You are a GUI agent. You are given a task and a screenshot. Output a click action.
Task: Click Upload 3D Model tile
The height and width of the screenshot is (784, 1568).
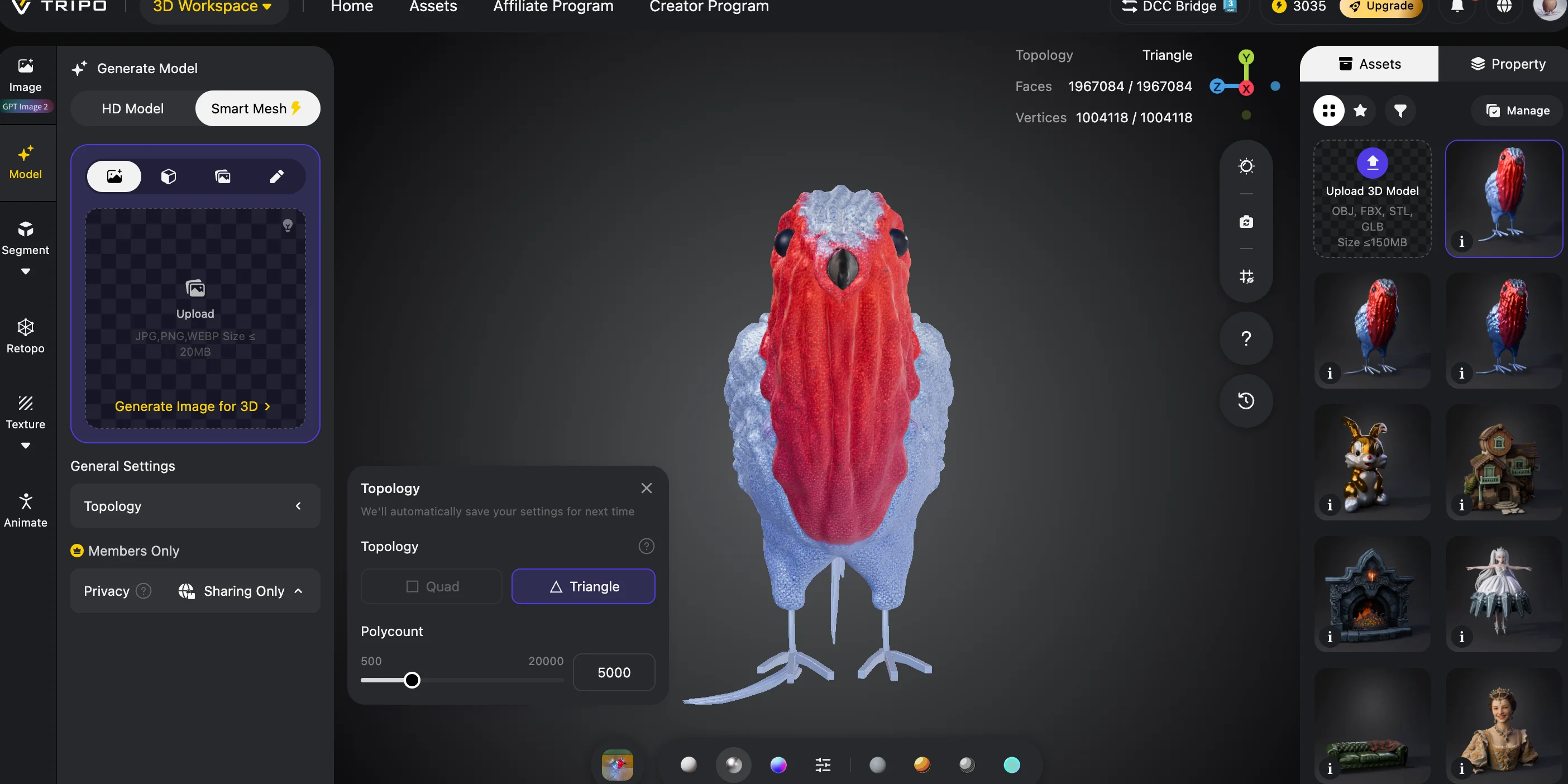(1372, 199)
